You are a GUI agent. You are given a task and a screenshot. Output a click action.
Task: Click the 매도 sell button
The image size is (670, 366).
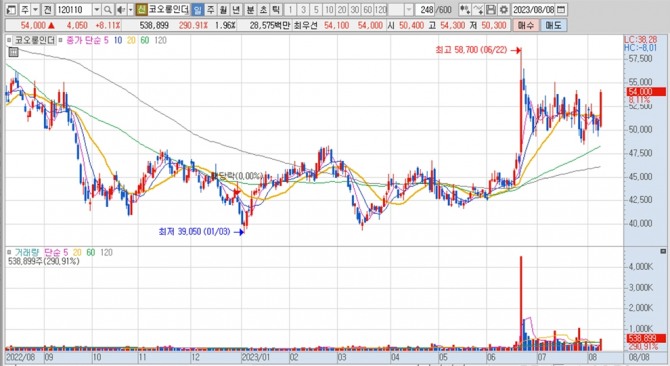(553, 25)
